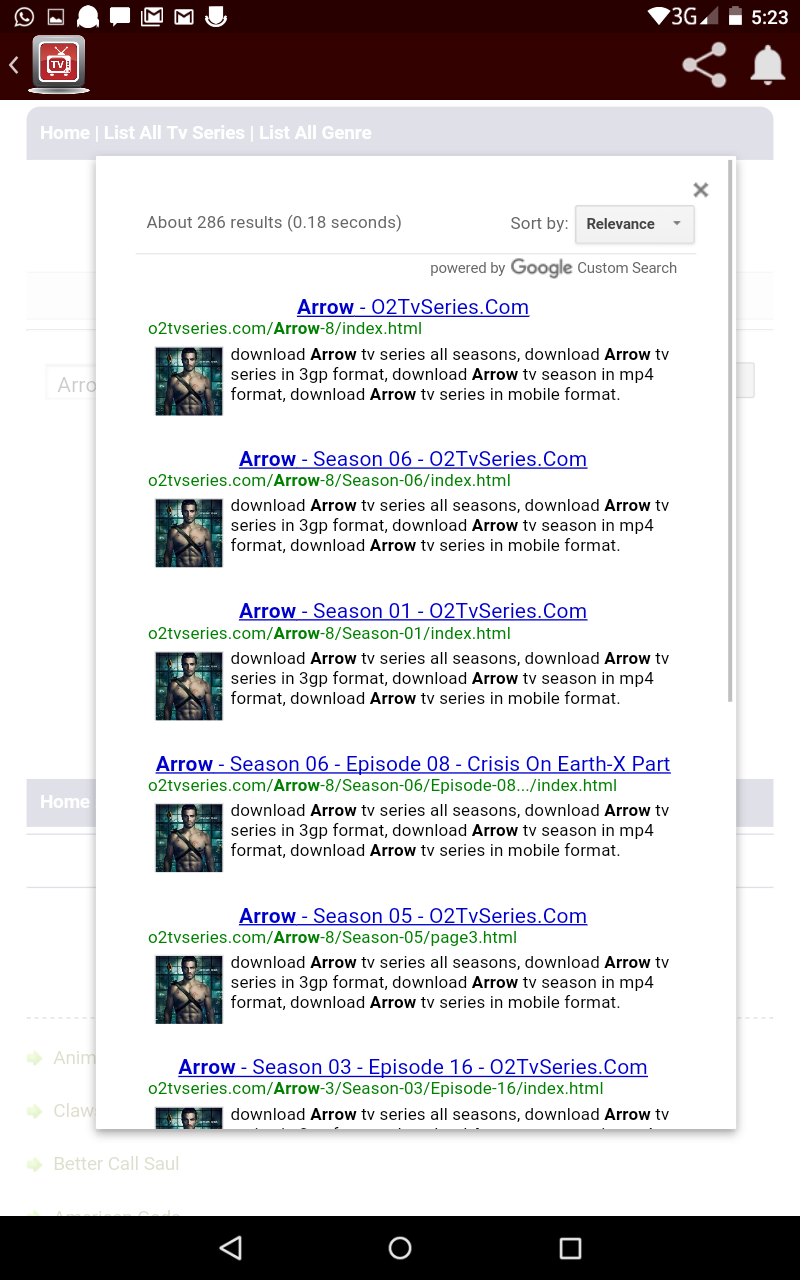Open Arrow - Season 05 result link

point(413,916)
